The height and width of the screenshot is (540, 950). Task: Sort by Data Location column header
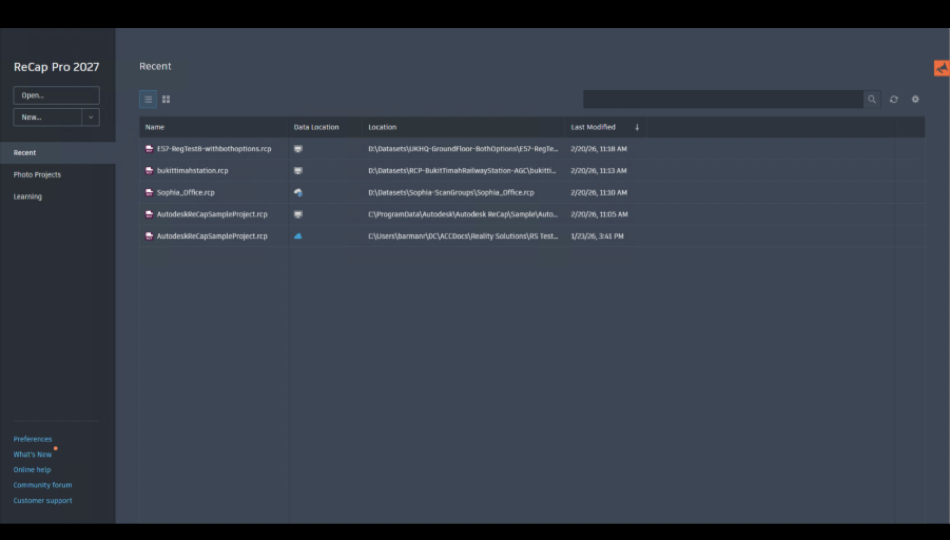(x=316, y=127)
